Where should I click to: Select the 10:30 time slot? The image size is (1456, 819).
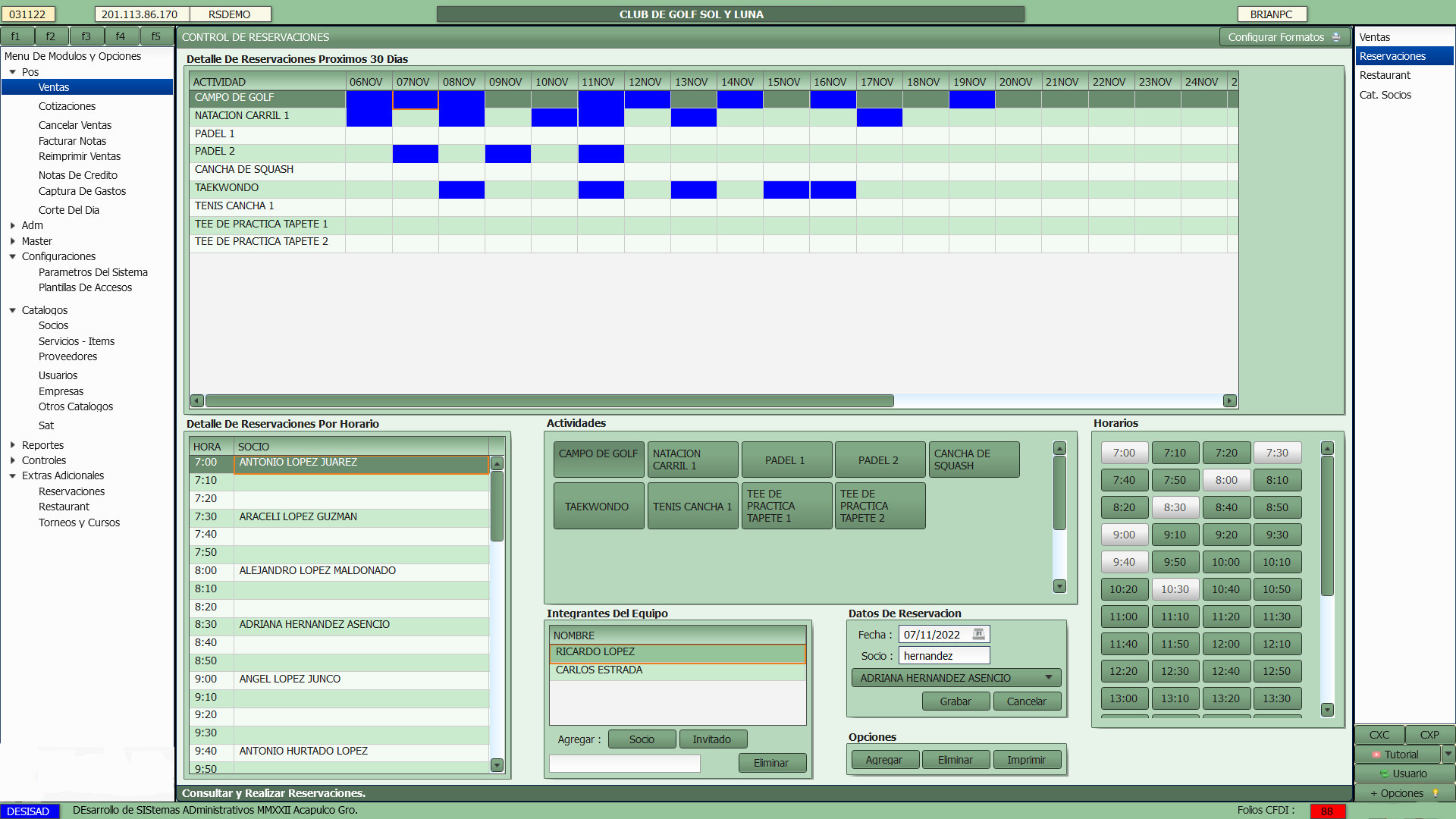(1175, 589)
